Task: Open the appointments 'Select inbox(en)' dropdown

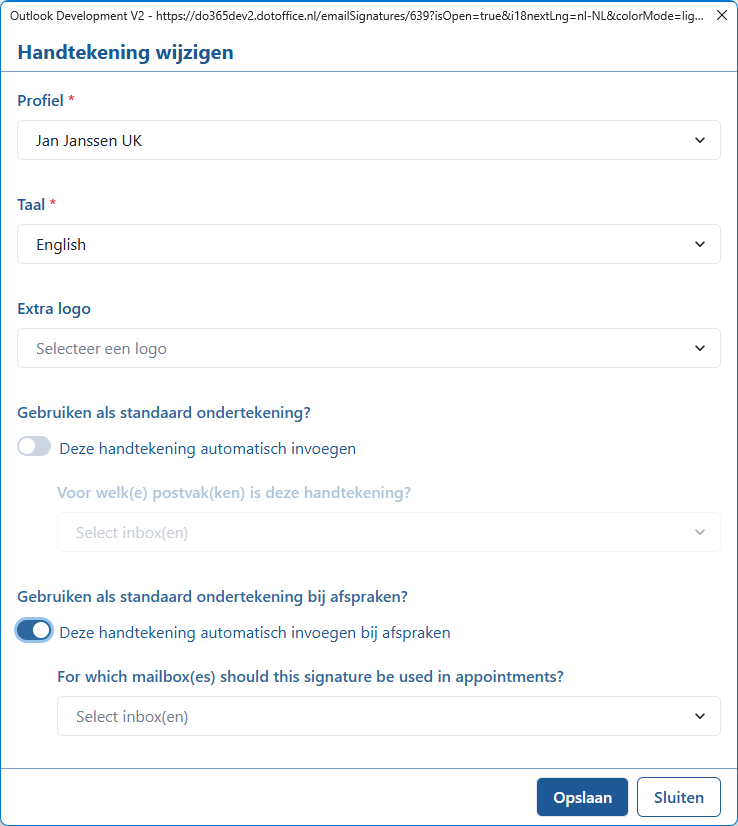Action: 389,716
